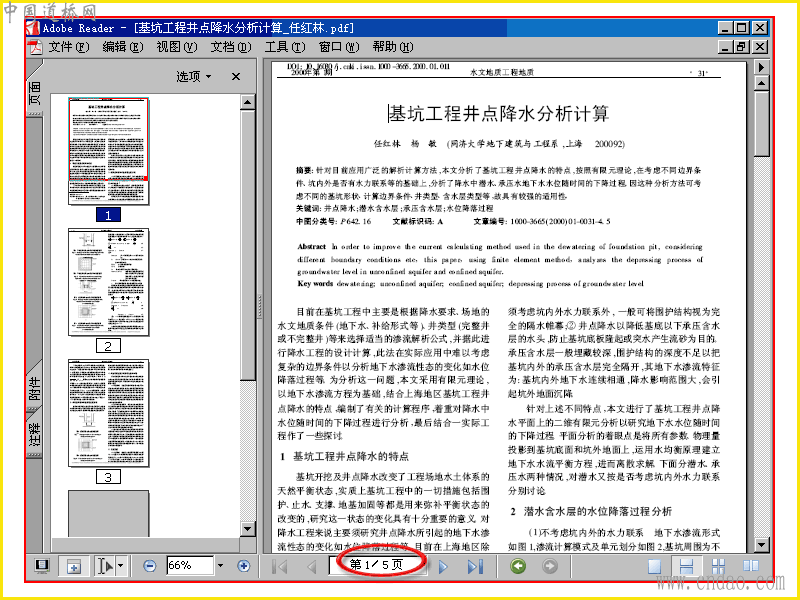Go to next page arrow

(443, 566)
